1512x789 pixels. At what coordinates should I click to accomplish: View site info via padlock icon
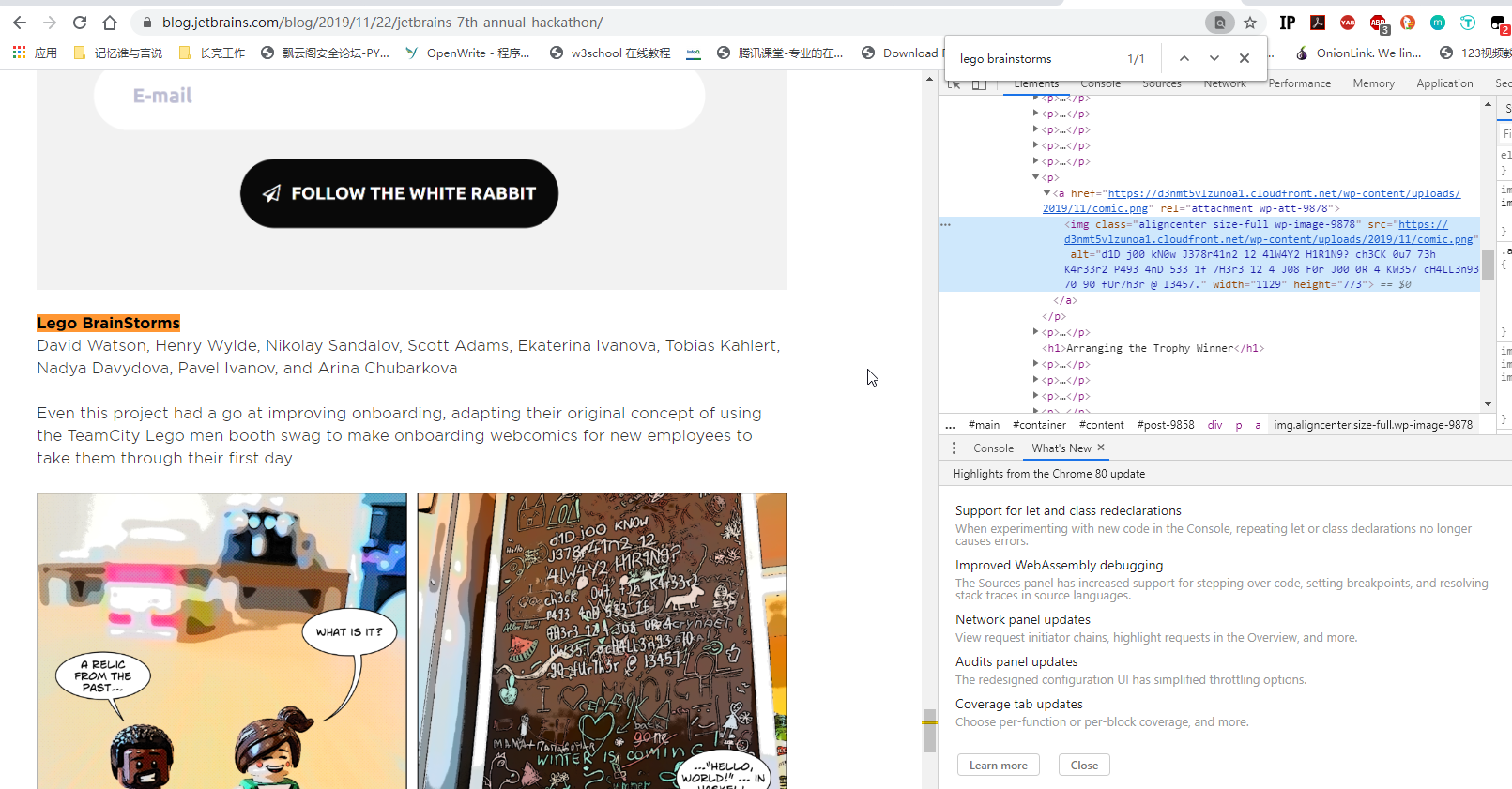(x=147, y=23)
